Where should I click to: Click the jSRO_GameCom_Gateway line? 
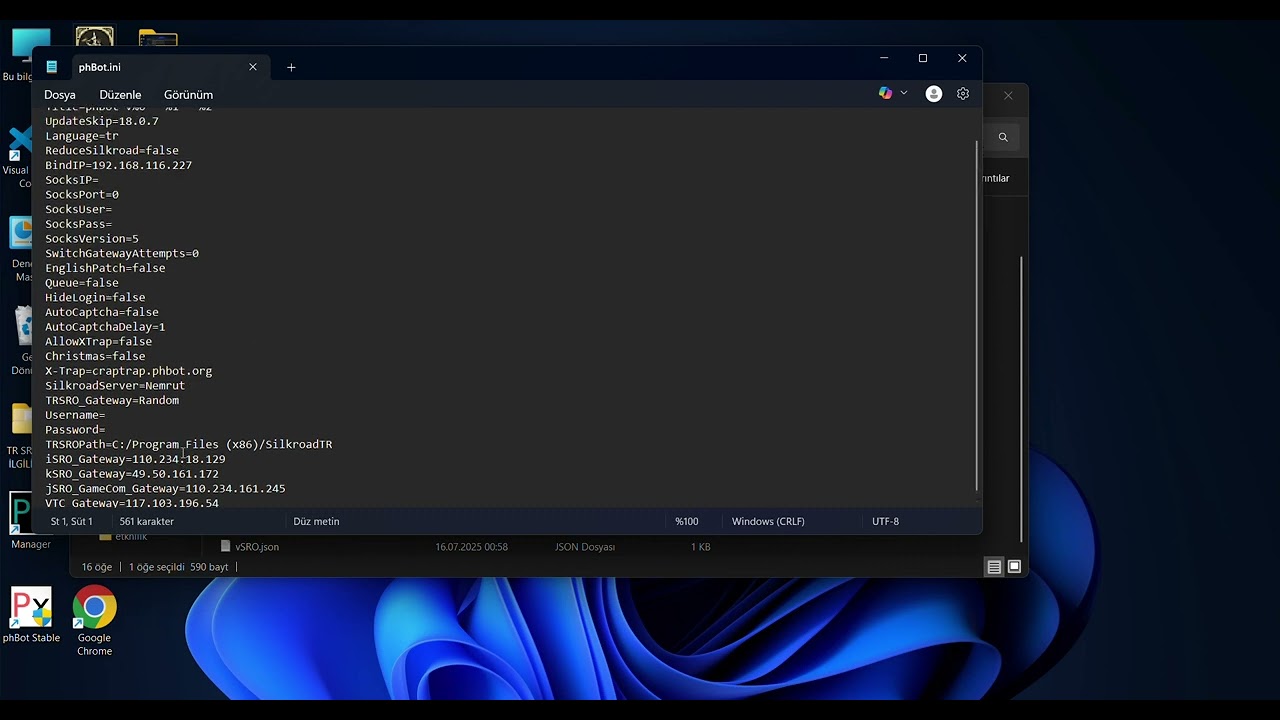[x=165, y=489]
